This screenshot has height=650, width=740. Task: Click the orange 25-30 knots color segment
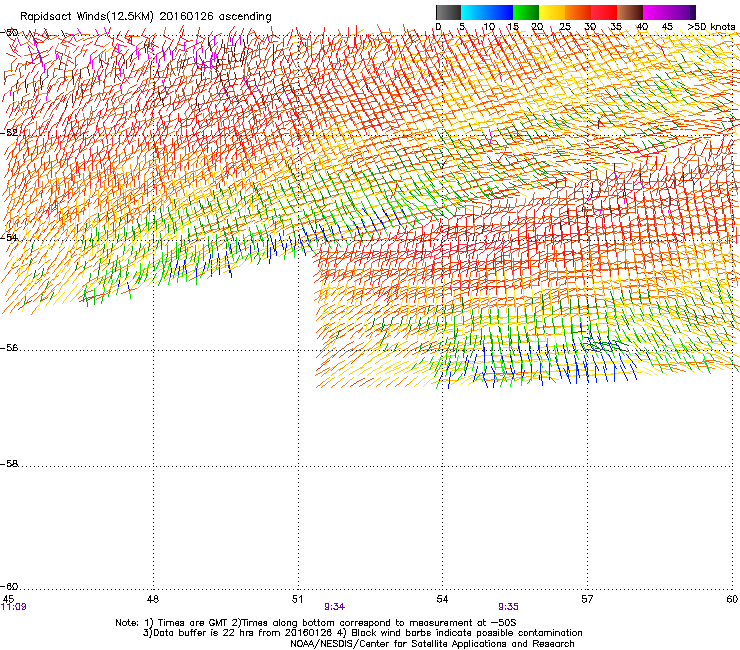(x=578, y=12)
